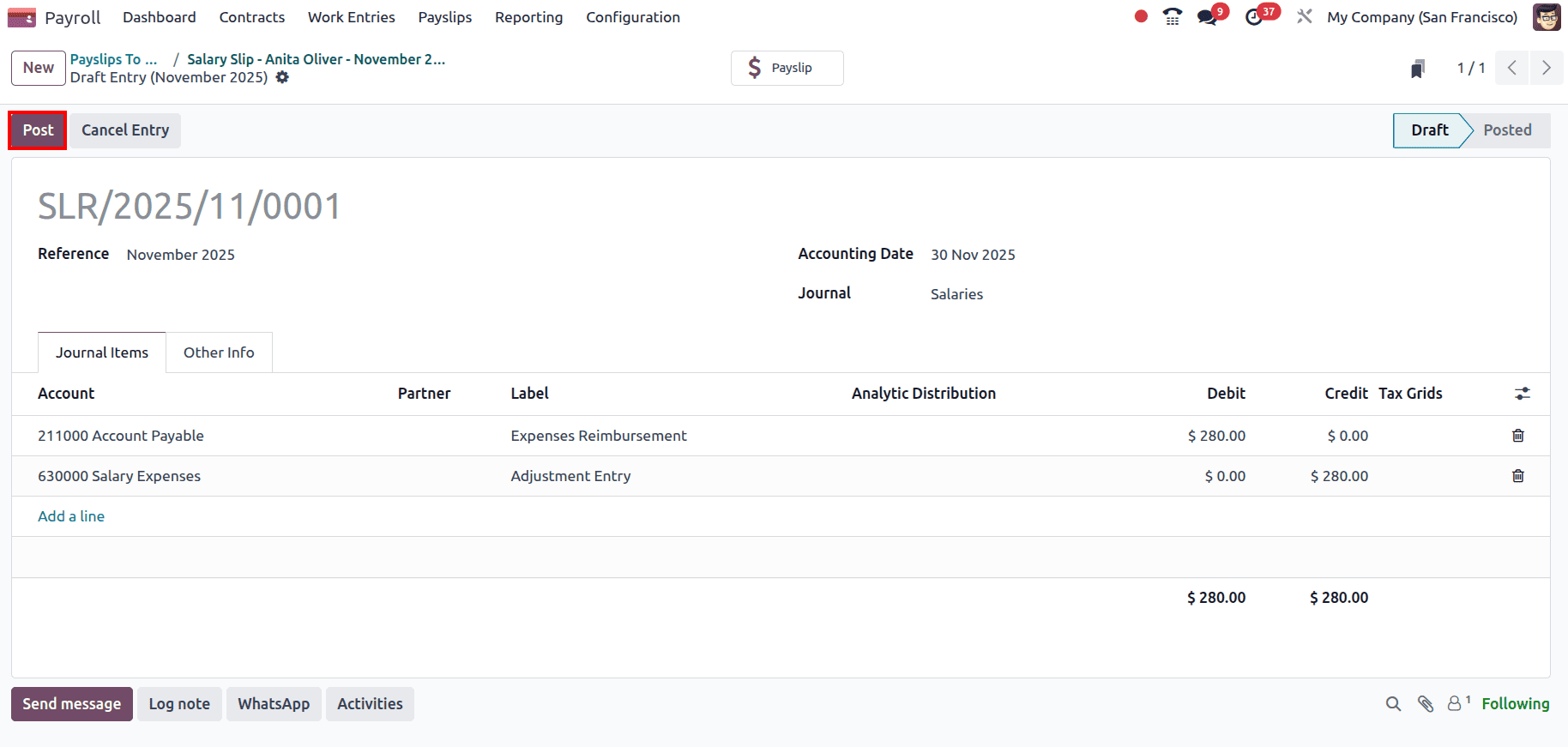The image size is (1568, 747).
Task: Sort by the Debit column header
Action: (x=1226, y=394)
